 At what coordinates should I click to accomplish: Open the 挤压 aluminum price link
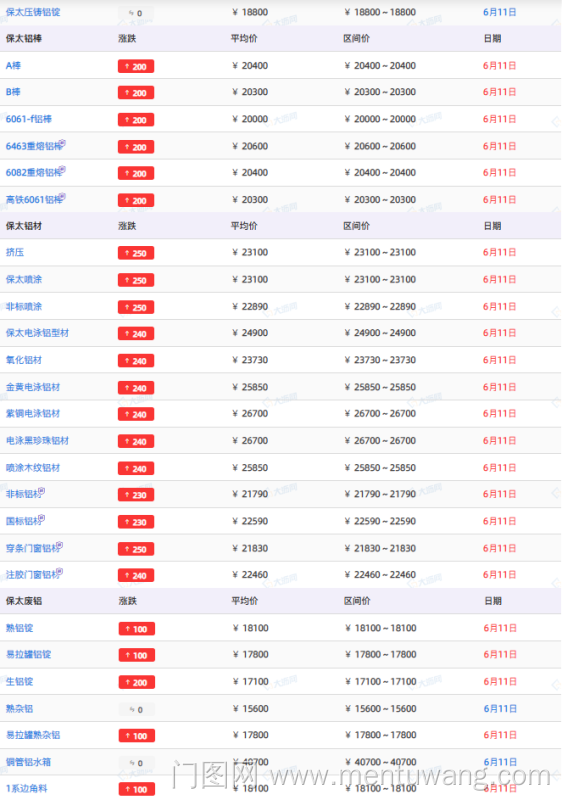tap(15, 253)
